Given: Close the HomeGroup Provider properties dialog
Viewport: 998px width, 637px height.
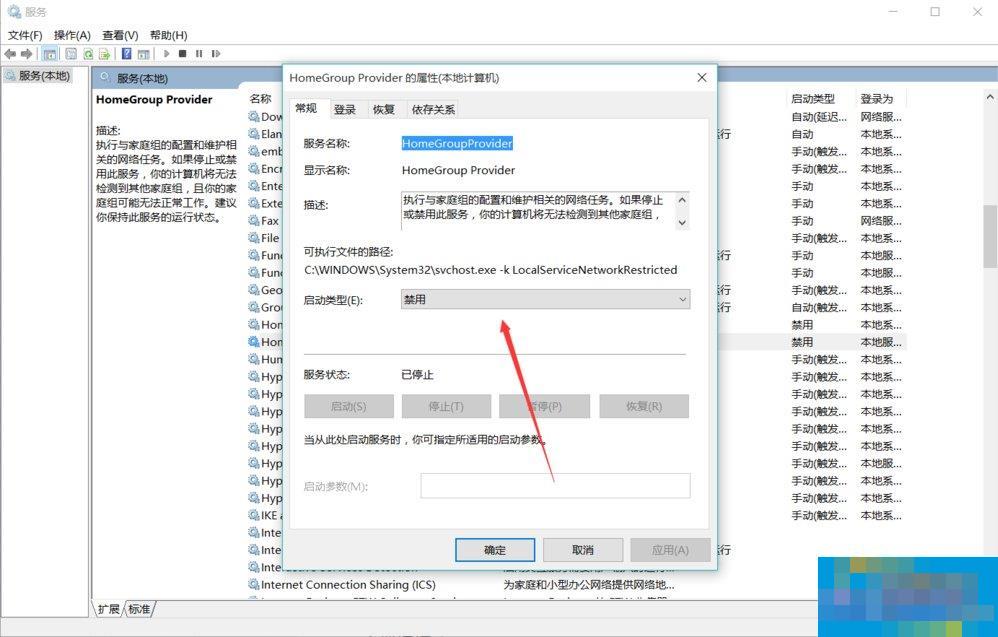Looking at the screenshot, I should 702,78.
